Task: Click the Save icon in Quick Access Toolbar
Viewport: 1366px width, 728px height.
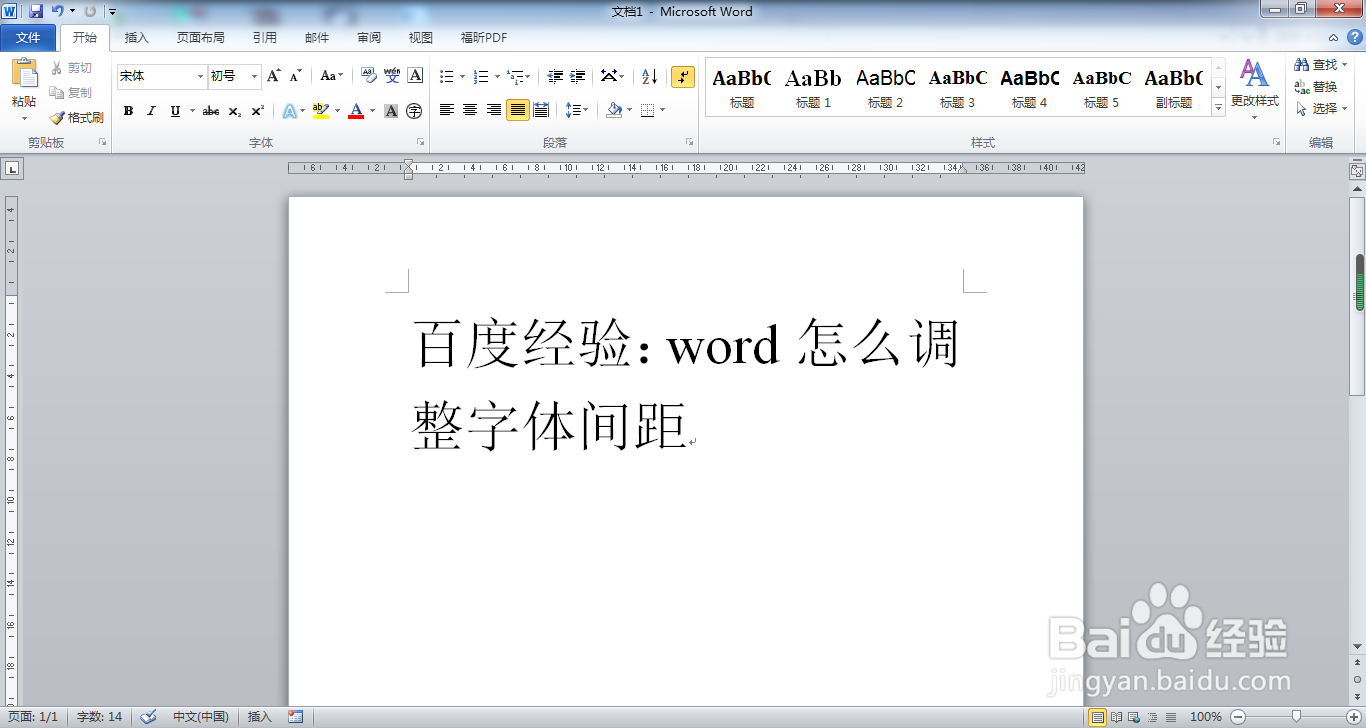Action: point(36,11)
